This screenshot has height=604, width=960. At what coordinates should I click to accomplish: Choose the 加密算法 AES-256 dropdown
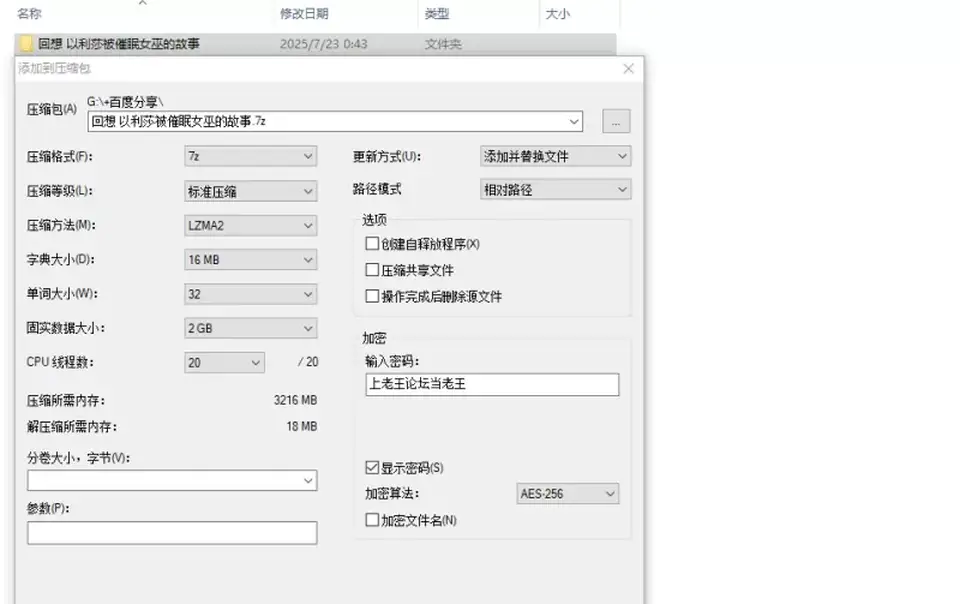[x=568, y=494]
